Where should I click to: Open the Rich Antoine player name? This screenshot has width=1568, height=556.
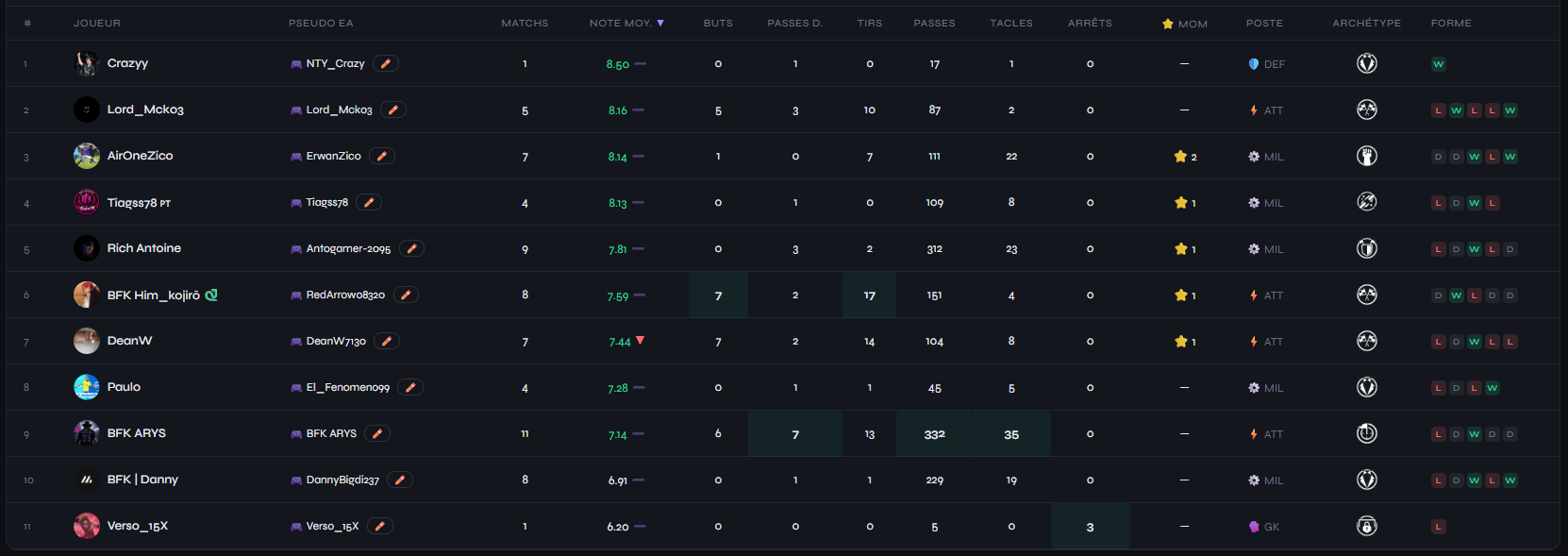pyautogui.click(x=144, y=248)
